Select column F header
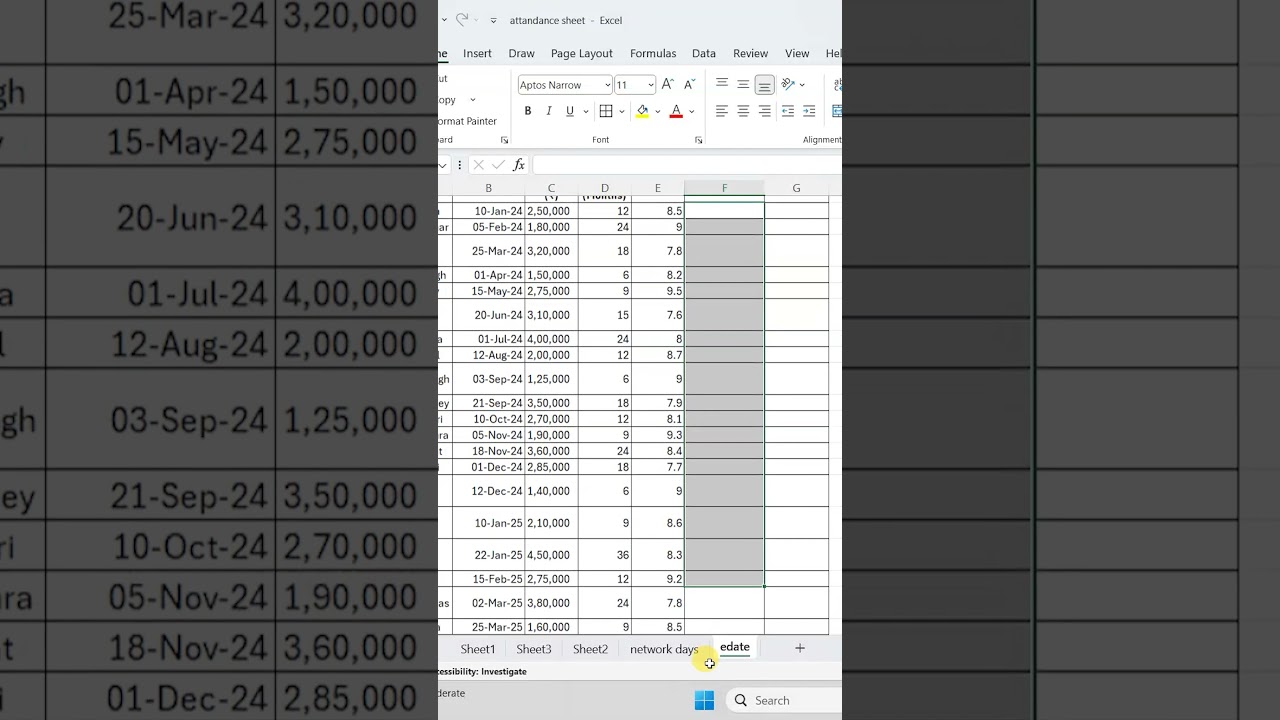 724,188
